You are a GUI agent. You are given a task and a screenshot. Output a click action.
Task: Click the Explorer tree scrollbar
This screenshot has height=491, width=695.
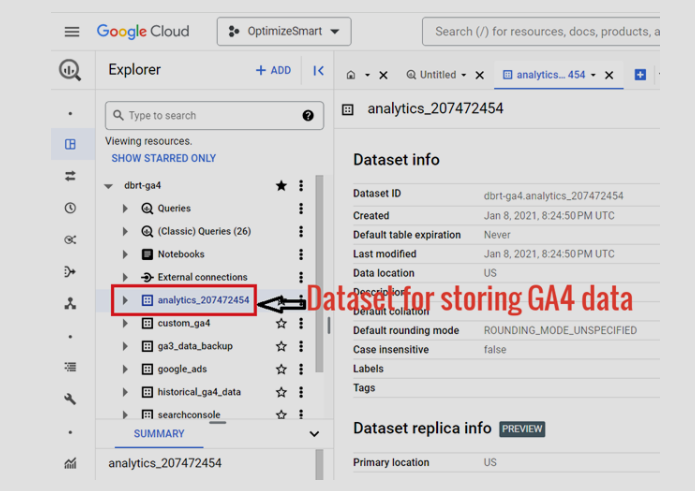point(319,274)
